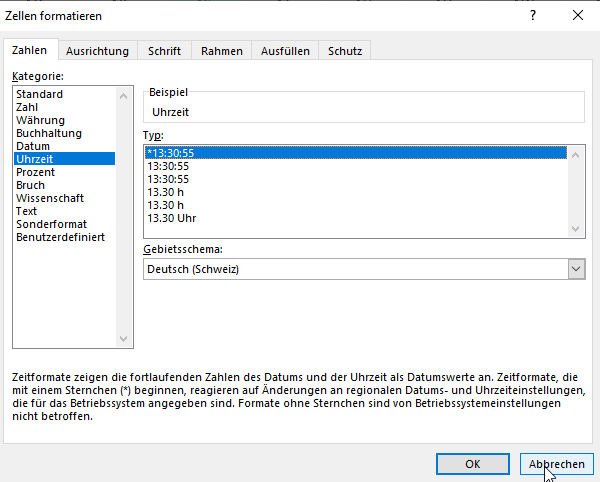
Task: Choose the Buchhaltung category
Action: click(64, 133)
